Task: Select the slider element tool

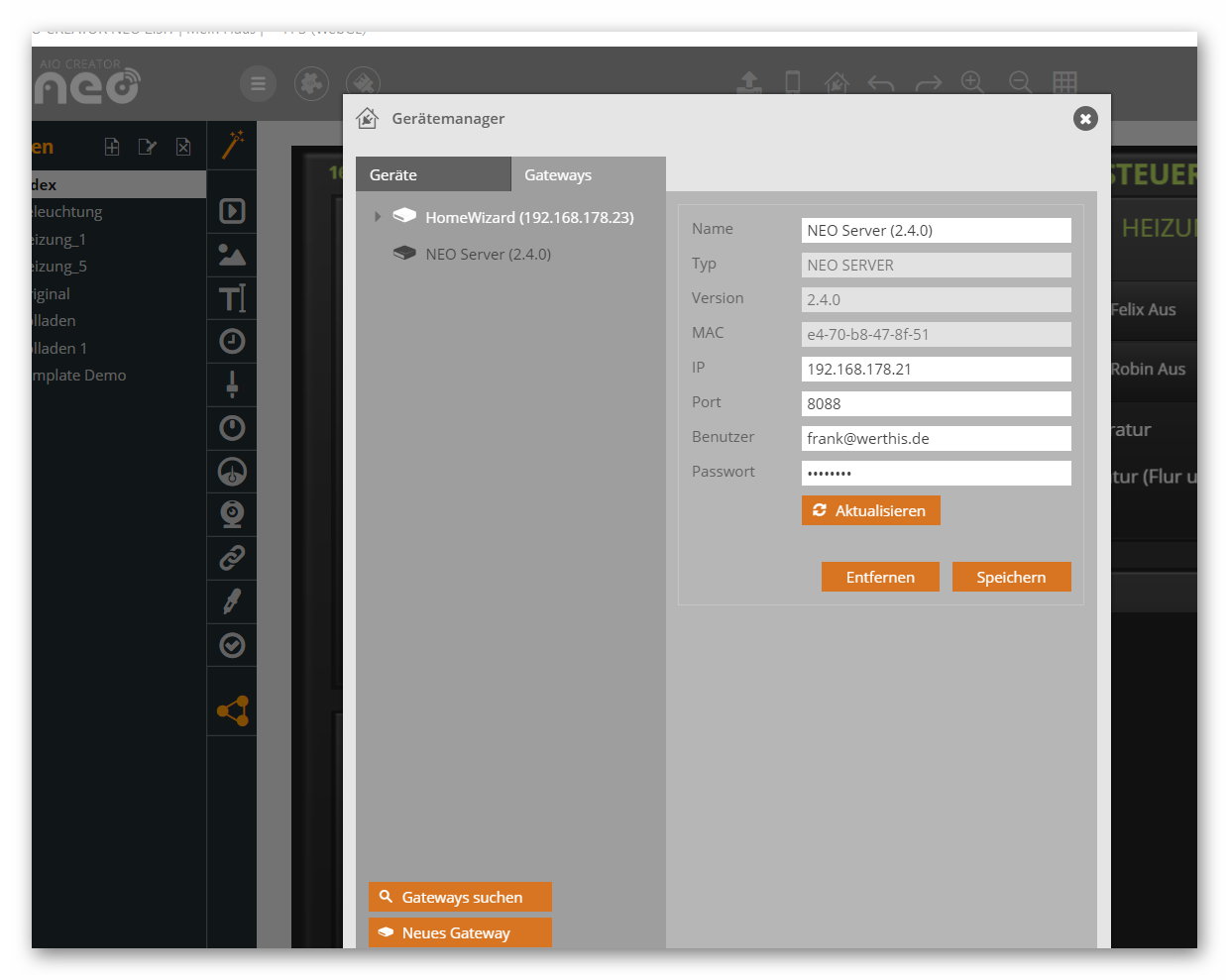Action: click(232, 384)
